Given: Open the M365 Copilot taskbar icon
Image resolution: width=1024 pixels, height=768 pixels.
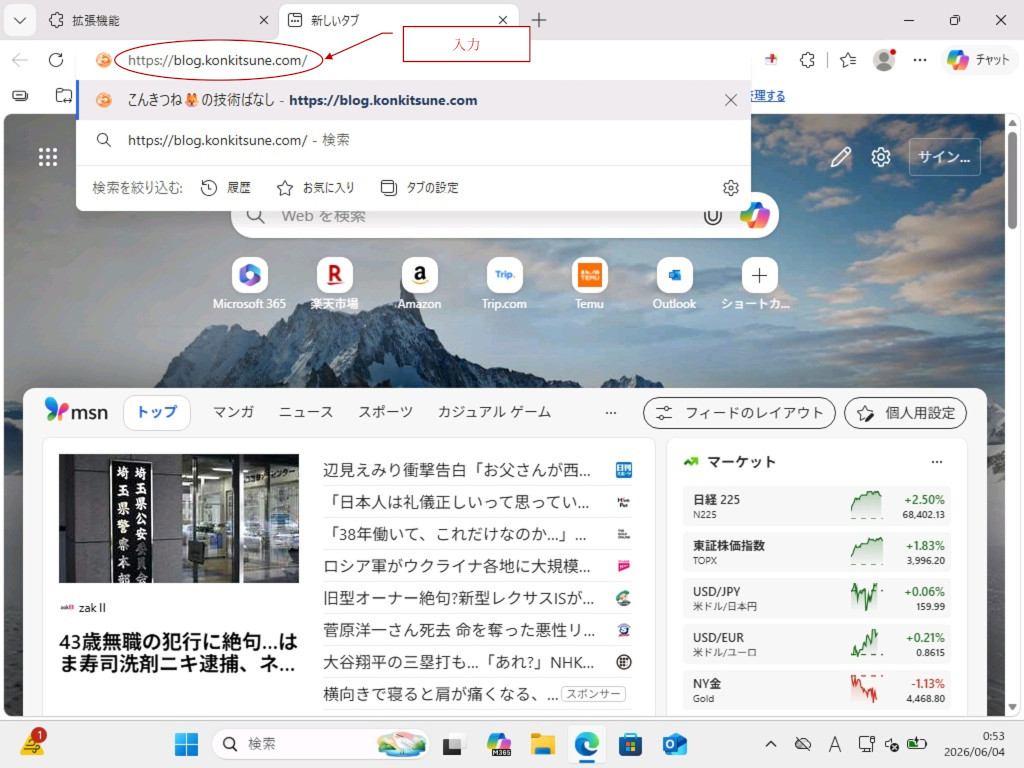Looking at the screenshot, I should point(499,744).
